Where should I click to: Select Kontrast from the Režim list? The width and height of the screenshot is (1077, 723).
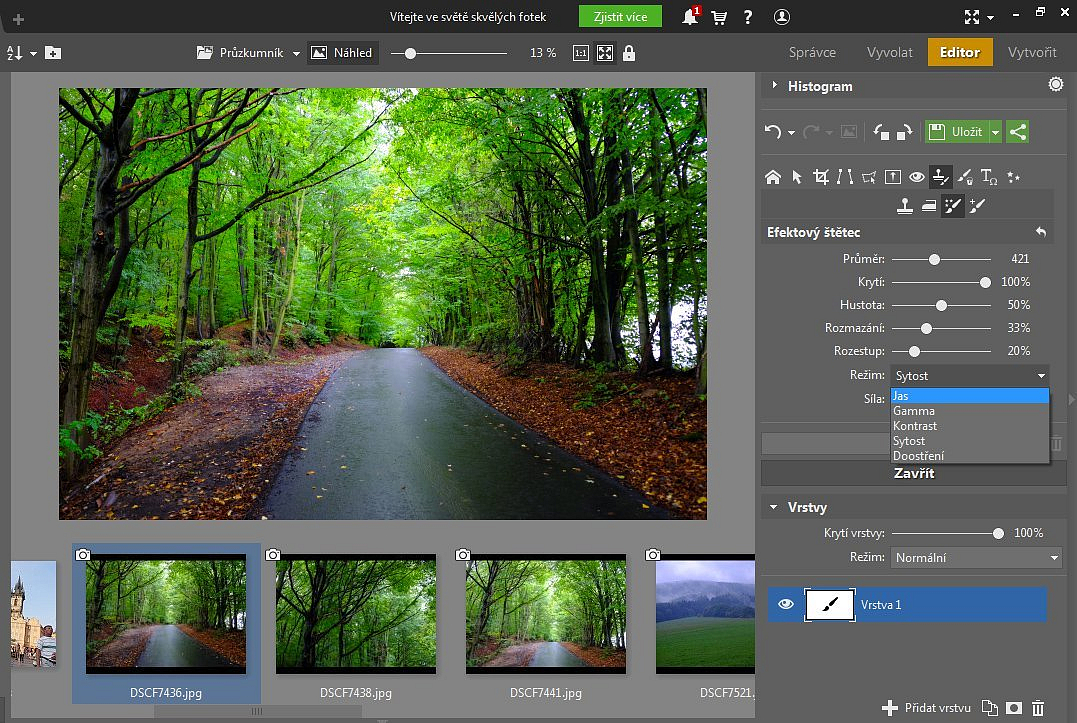pos(915,425)
